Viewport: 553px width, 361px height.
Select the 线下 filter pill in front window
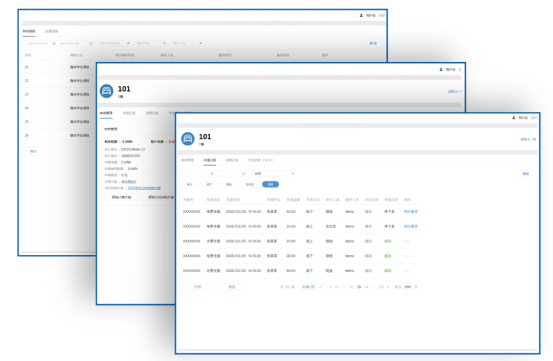(209, 184)
